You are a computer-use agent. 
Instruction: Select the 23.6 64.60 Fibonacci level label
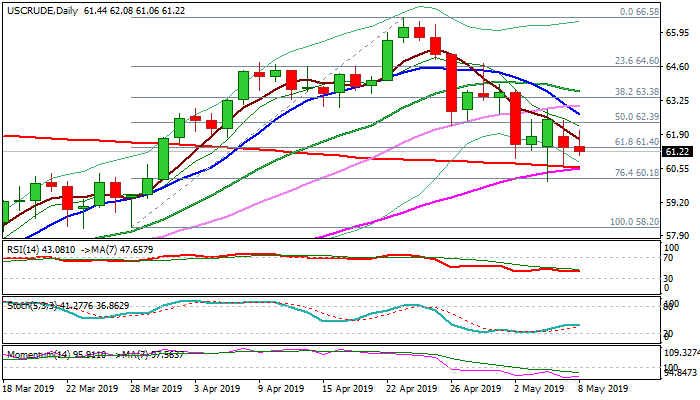636,61
